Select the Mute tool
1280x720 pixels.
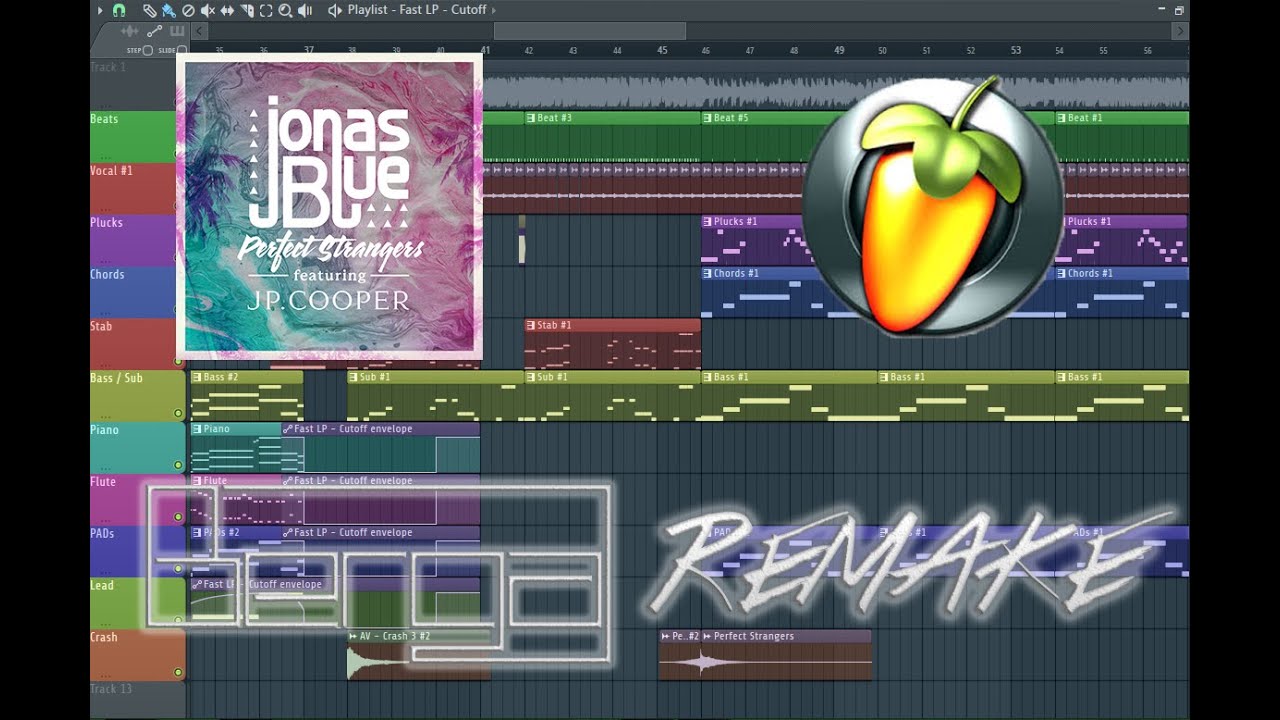pyautogui.click(x=207, y=10)
